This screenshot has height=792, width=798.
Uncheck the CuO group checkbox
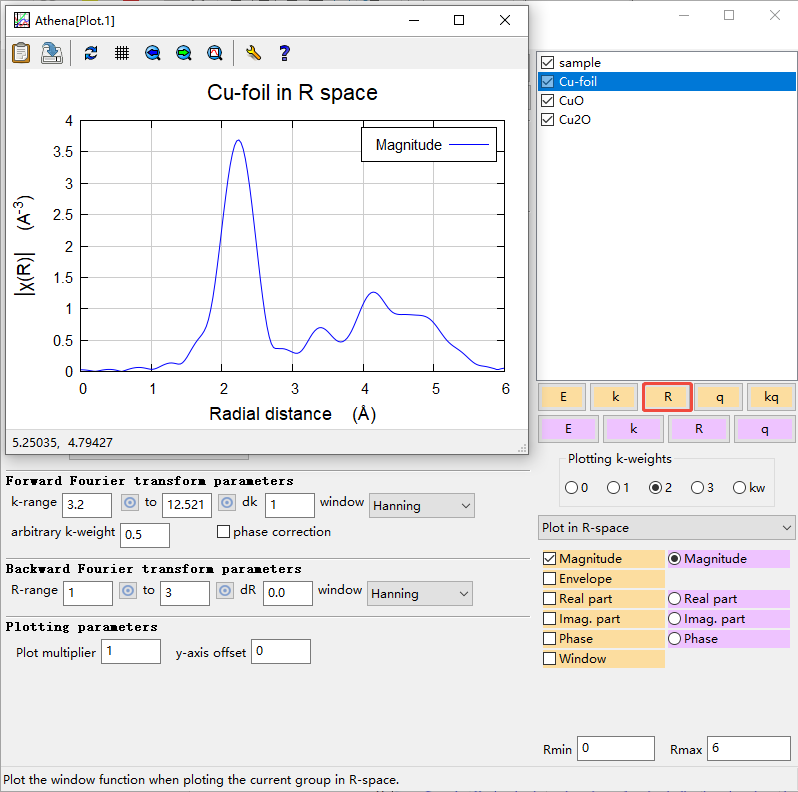(547, 101)
